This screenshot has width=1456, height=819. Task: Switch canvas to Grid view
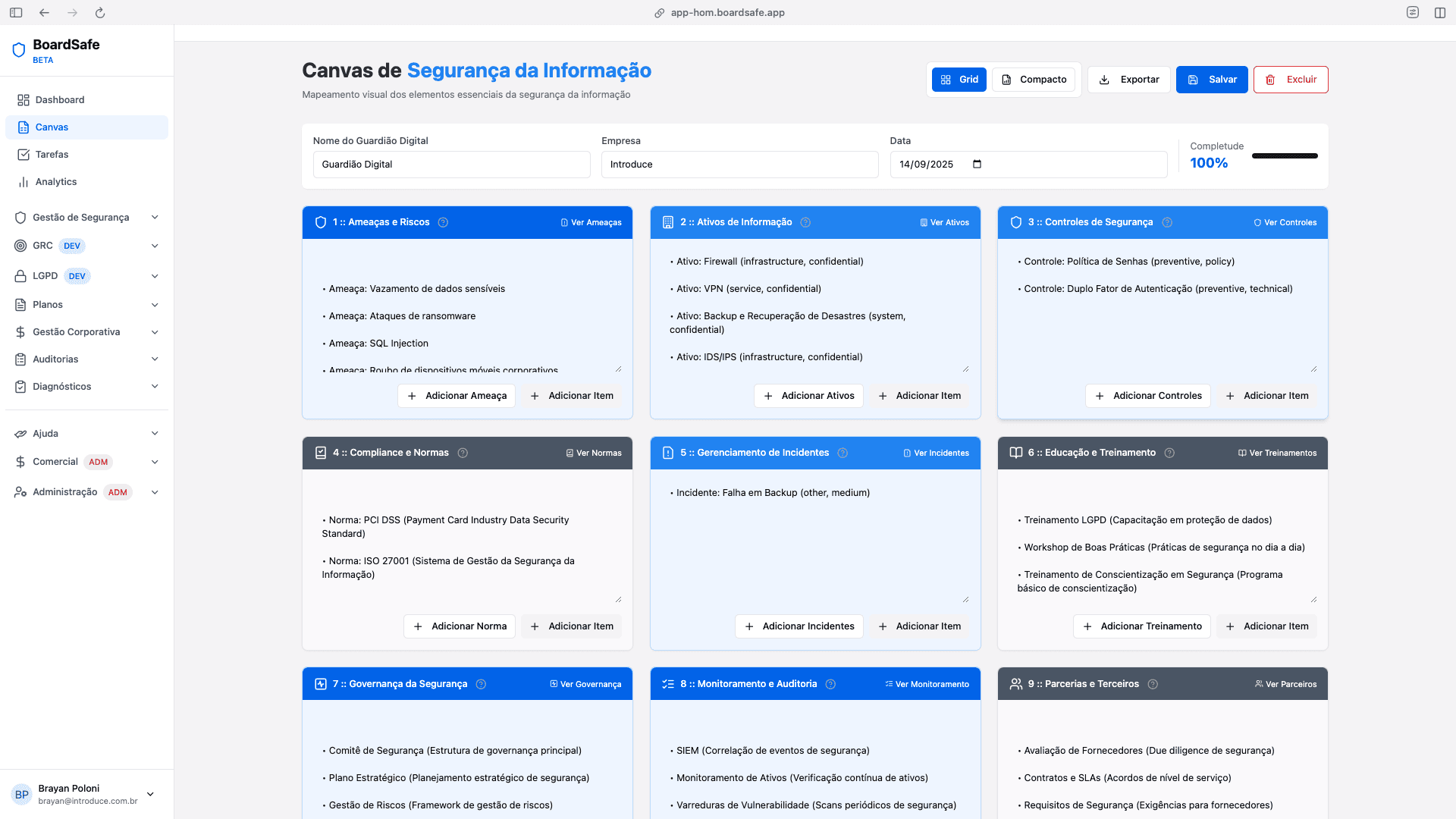(959, 80)
